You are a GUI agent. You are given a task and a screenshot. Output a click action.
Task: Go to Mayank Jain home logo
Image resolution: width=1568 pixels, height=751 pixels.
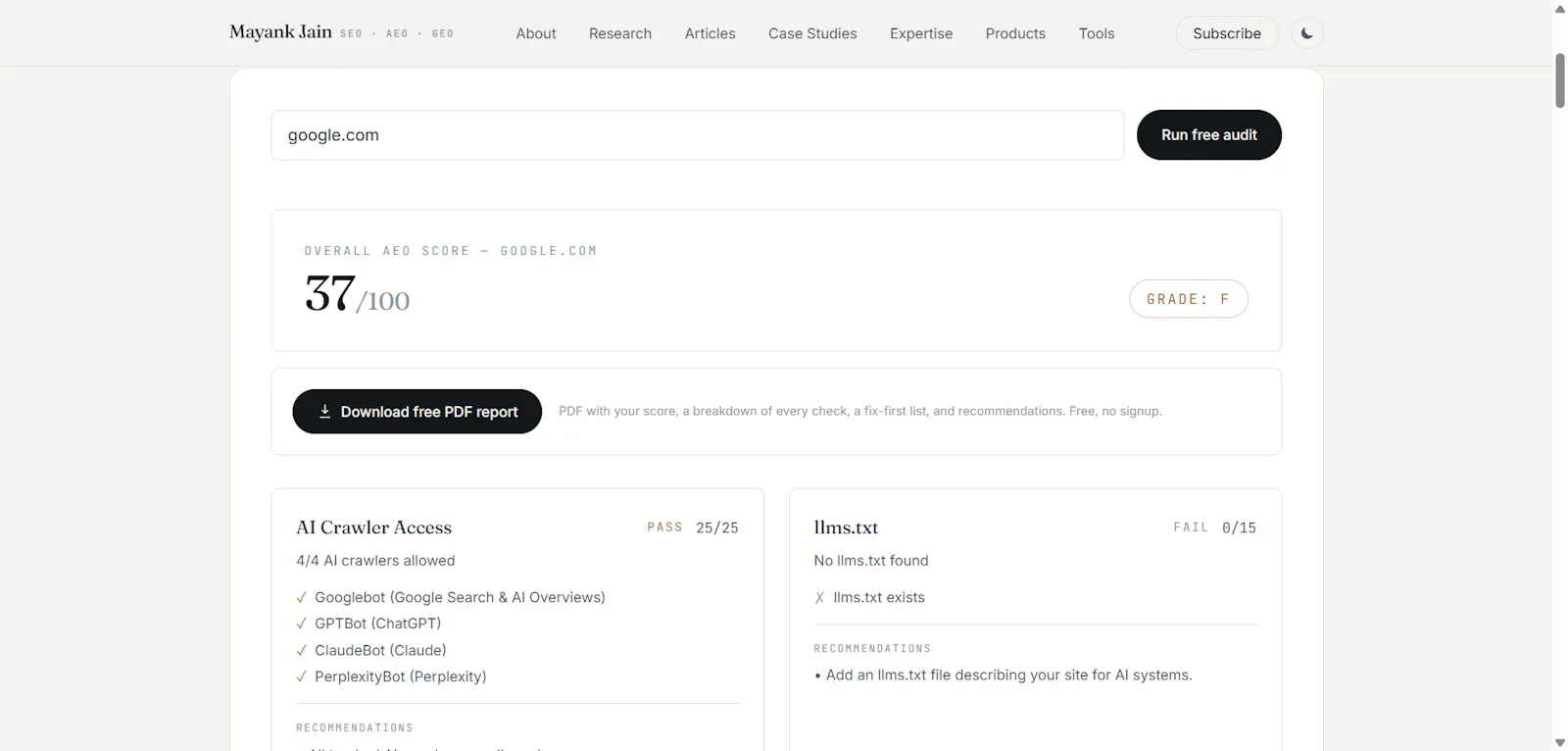[x=280, y=32]
